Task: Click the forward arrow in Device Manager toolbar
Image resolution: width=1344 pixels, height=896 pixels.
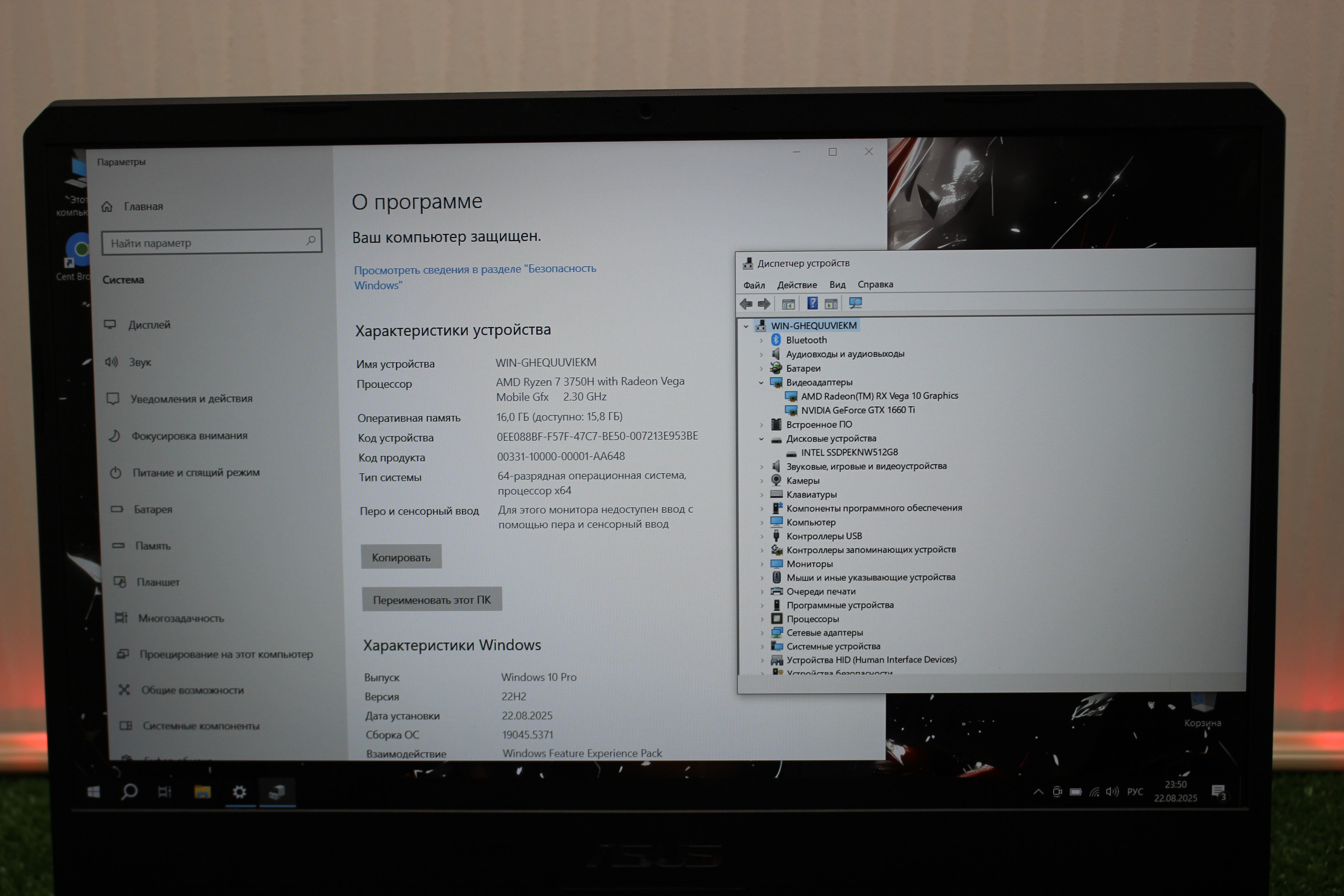Action: click(764, 304)
